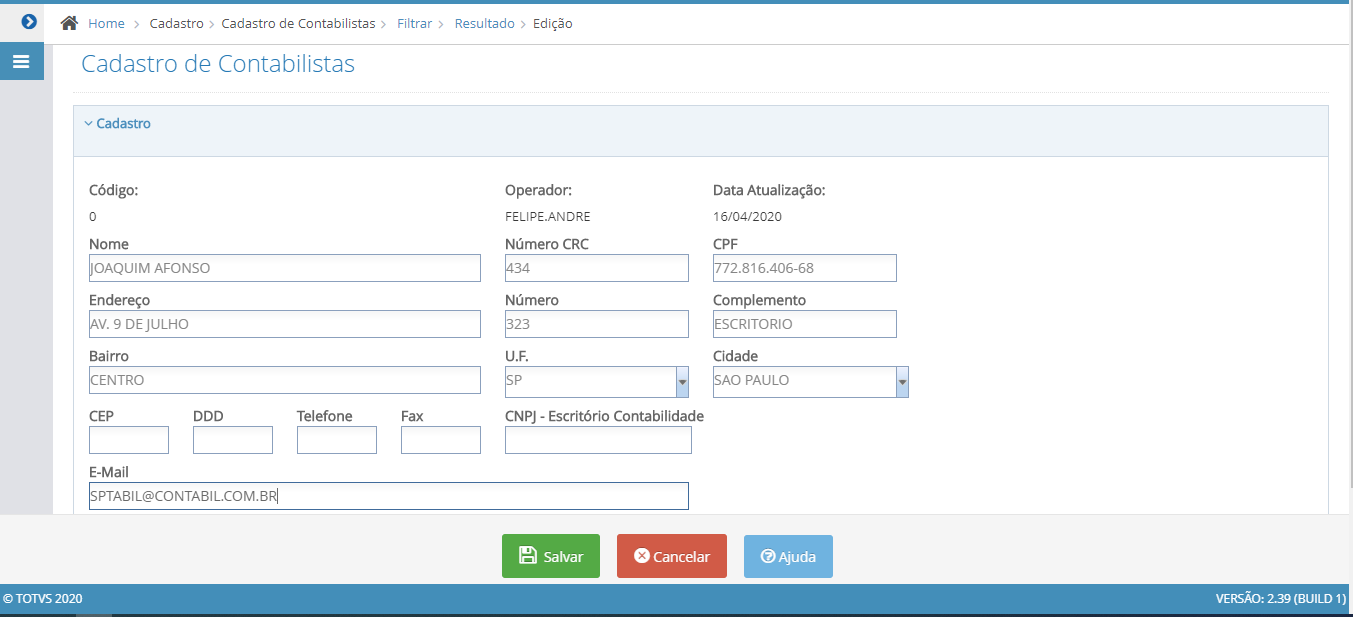Click the Cancelar button
The image size is (1353, 617).
[672, 556]
